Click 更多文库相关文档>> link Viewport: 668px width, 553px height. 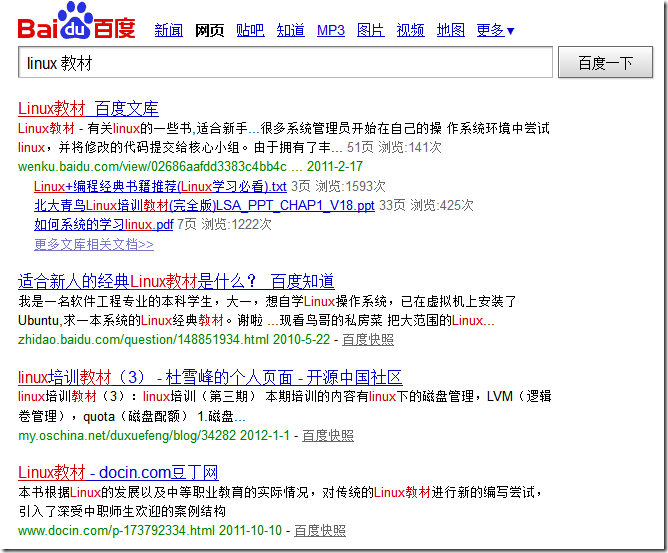click(x=94, y=244)
